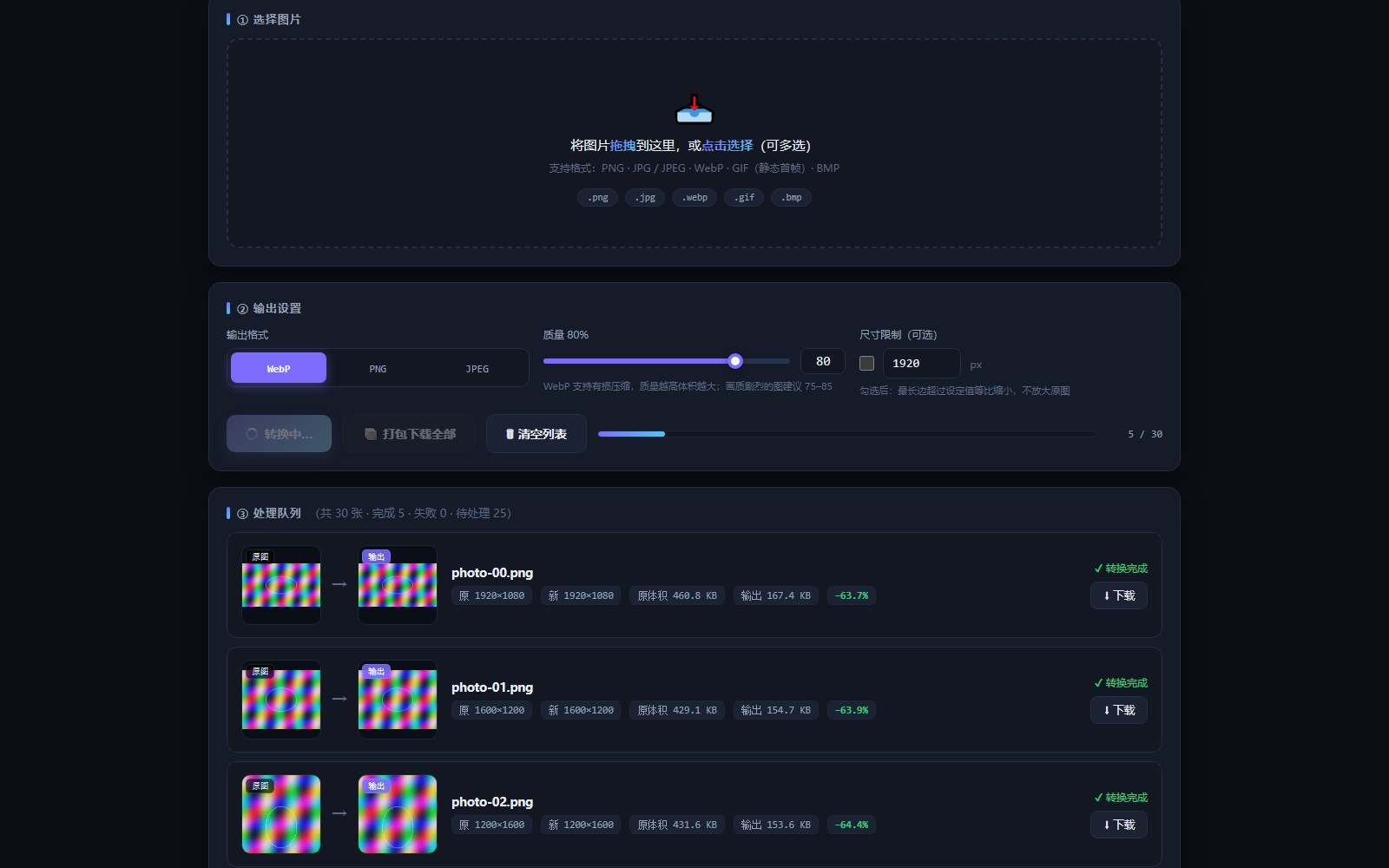Click the upload tray icon in drop zone
Viewport: 1389px width, 868px height.
[x=694, y=109]
